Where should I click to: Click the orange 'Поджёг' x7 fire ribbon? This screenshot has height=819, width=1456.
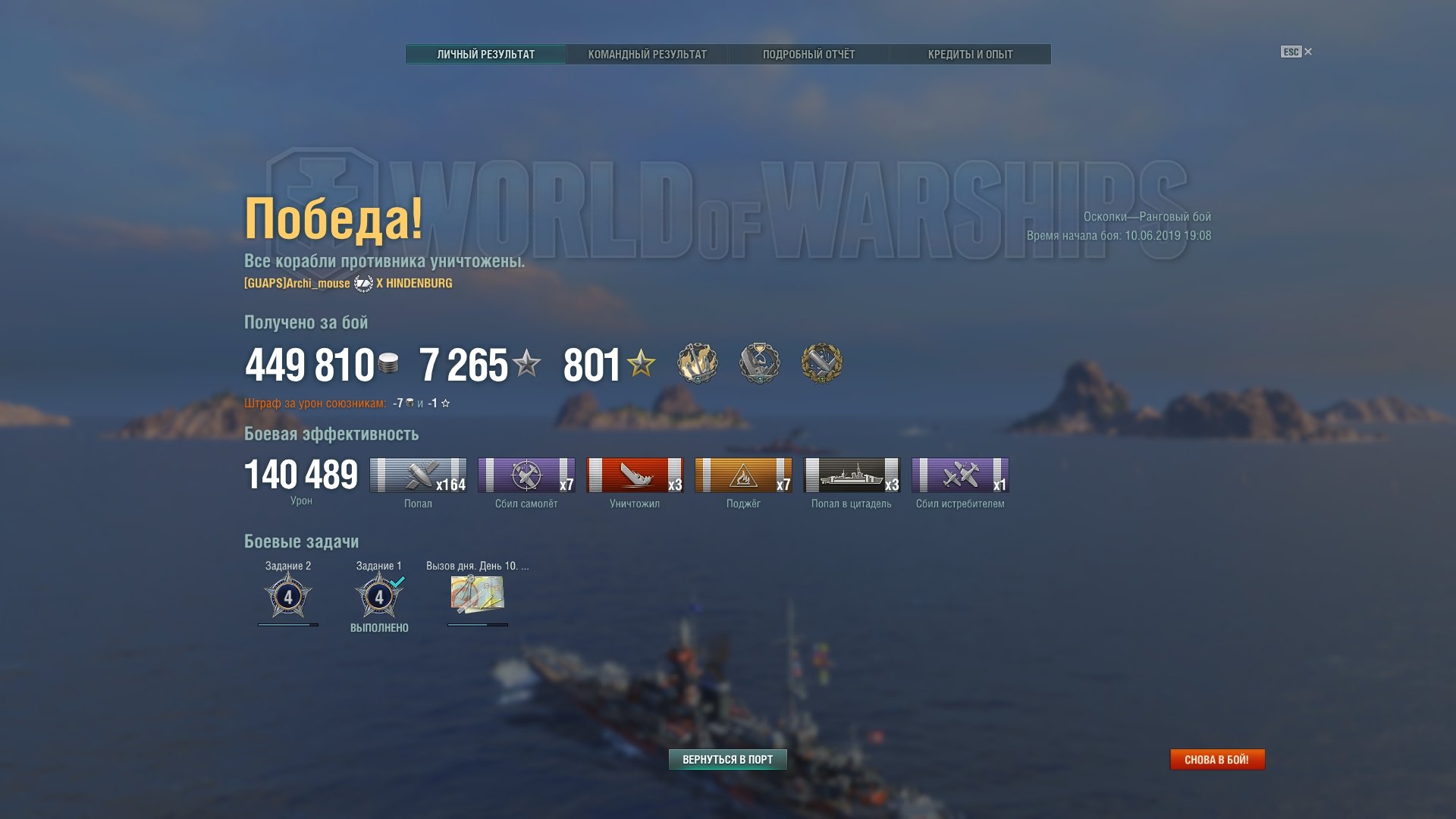[743, 475]
